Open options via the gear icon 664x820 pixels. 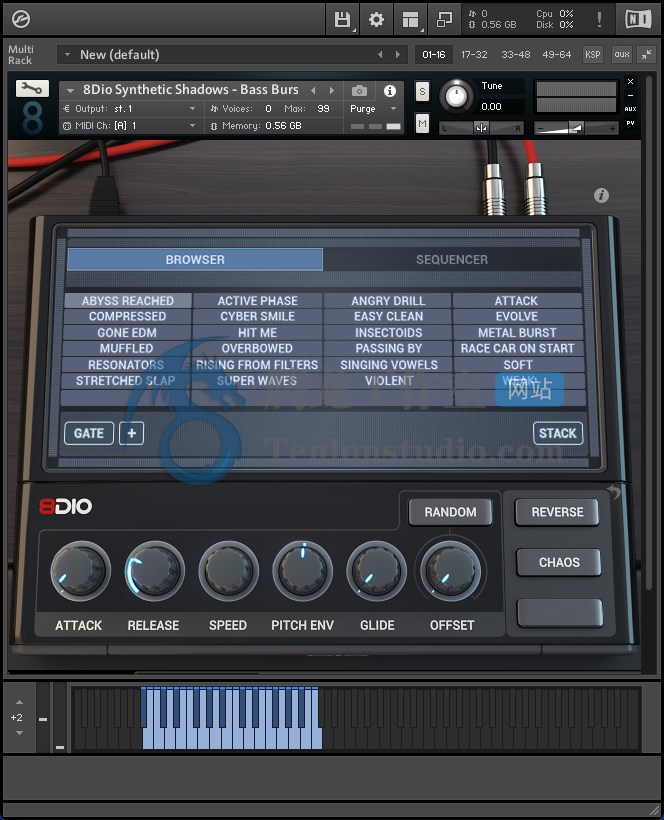point(376,20)
